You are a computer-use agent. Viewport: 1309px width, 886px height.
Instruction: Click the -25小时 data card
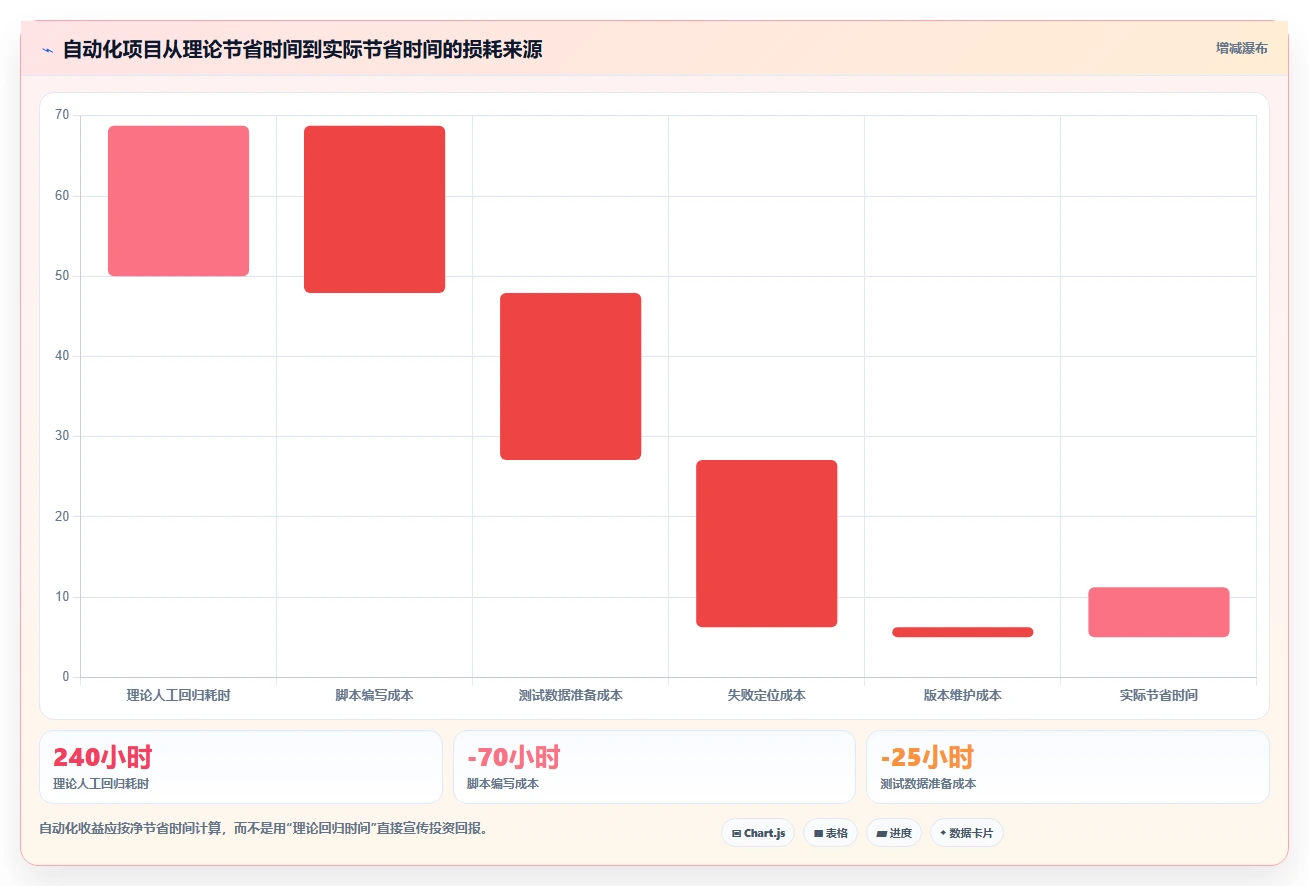1068,767
